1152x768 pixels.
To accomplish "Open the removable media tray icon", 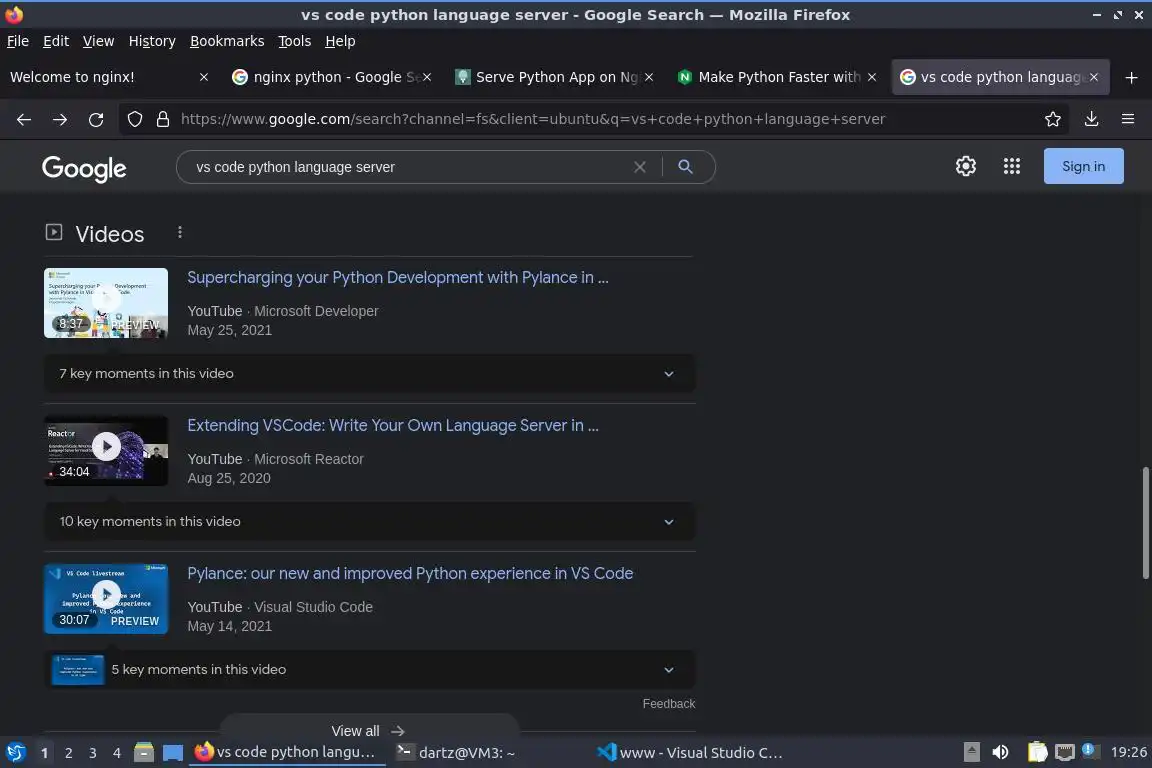I will point(971,752).
